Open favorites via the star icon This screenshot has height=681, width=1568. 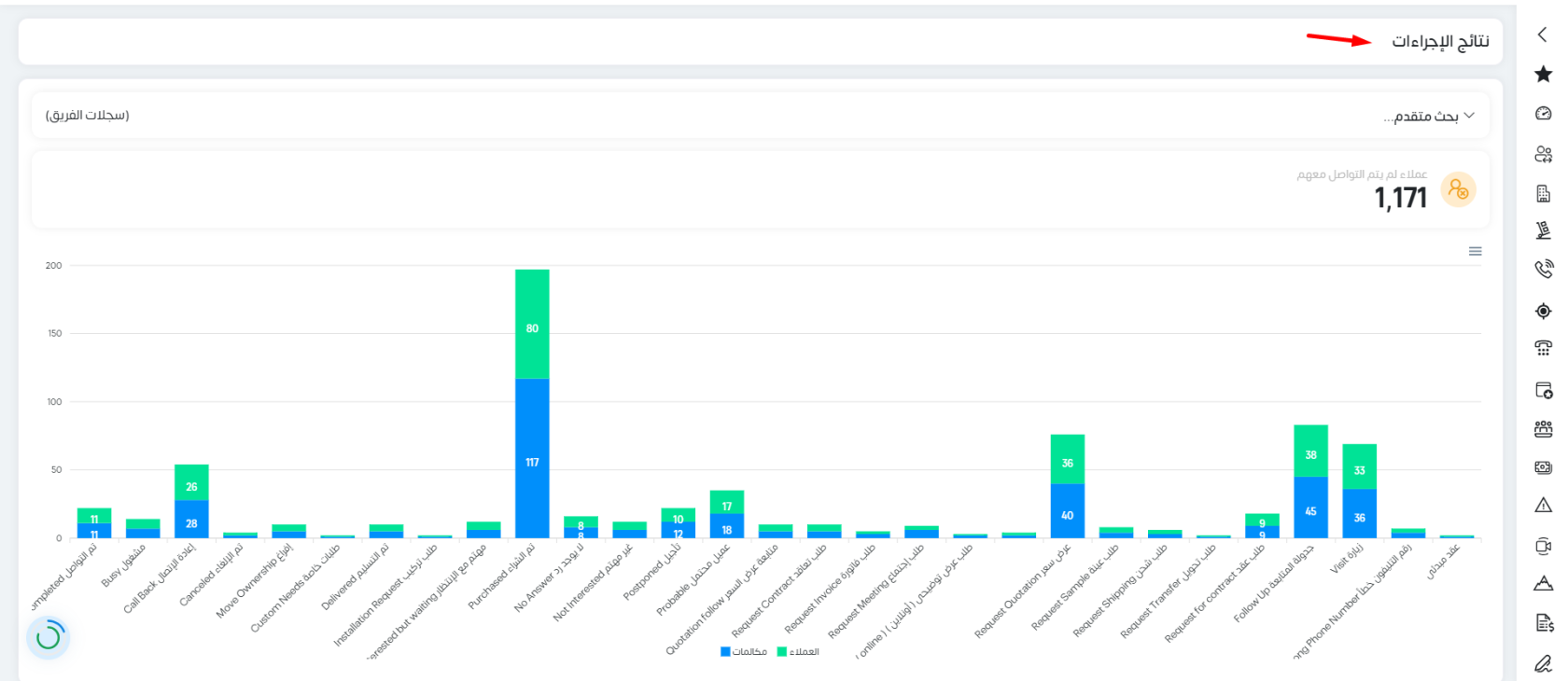1543,74
